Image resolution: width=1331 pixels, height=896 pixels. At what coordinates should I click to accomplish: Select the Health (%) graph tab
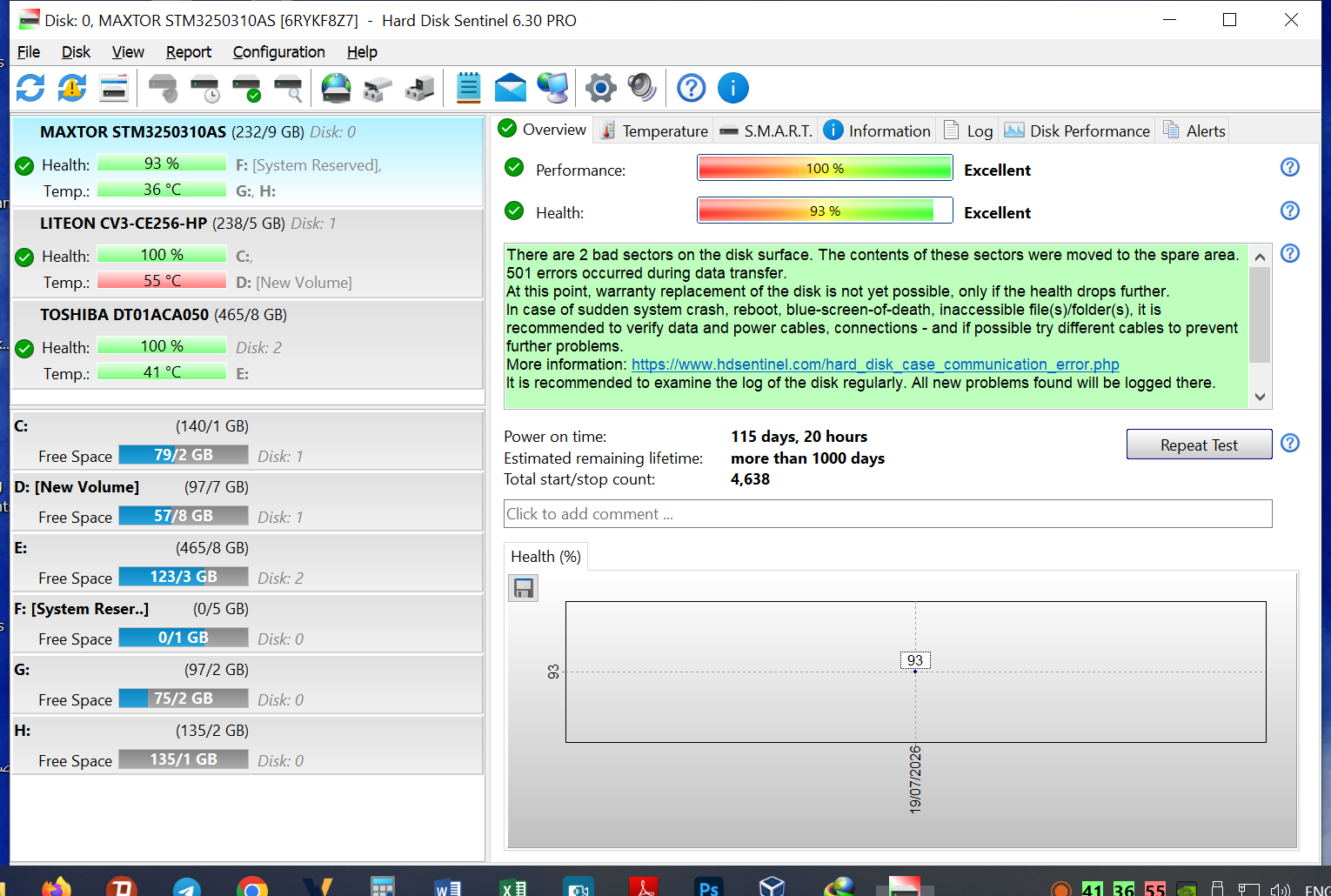[546, 557]
